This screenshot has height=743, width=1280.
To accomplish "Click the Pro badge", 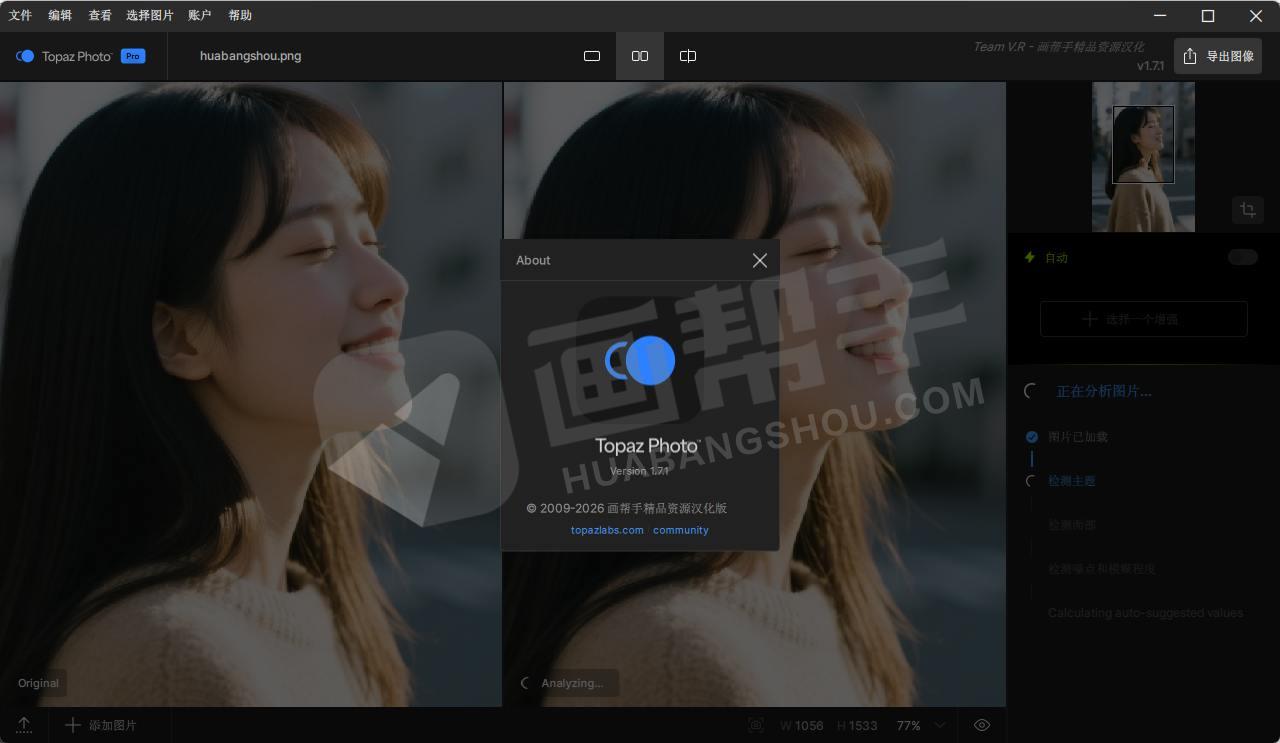I will coord(133,56).
